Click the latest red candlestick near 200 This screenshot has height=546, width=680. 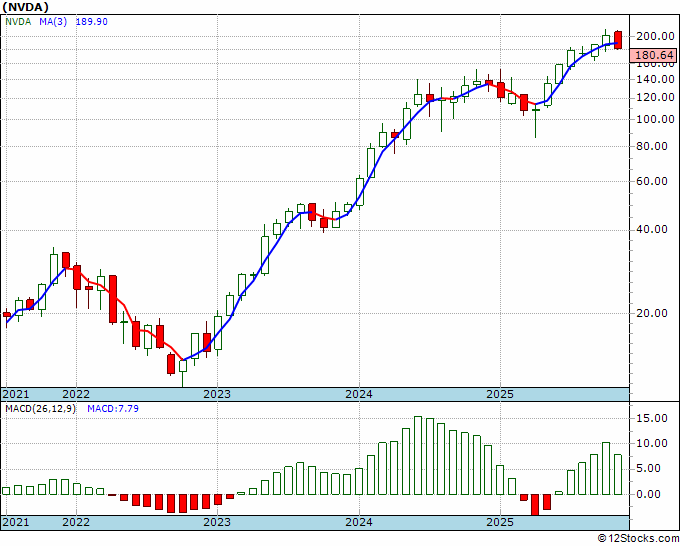pyautogui.click(x=618, y=40)
